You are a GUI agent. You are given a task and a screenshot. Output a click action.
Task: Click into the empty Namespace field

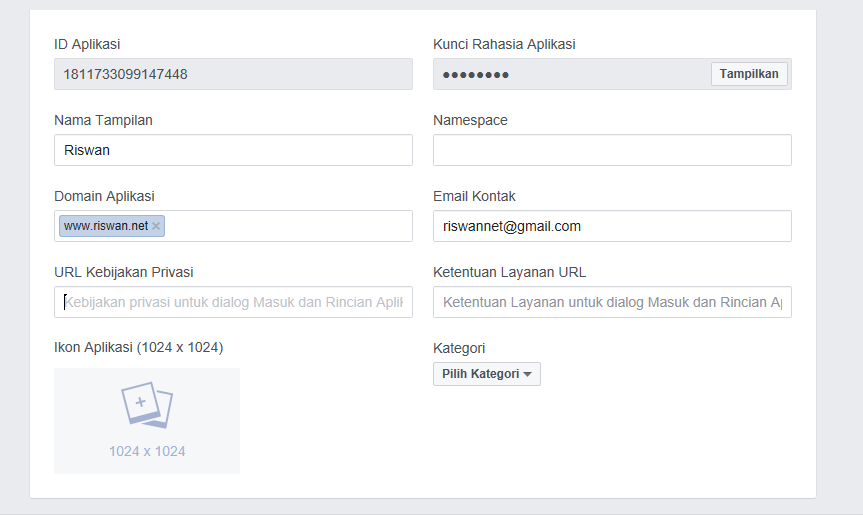pyautogui.click(x=612, y=150)
